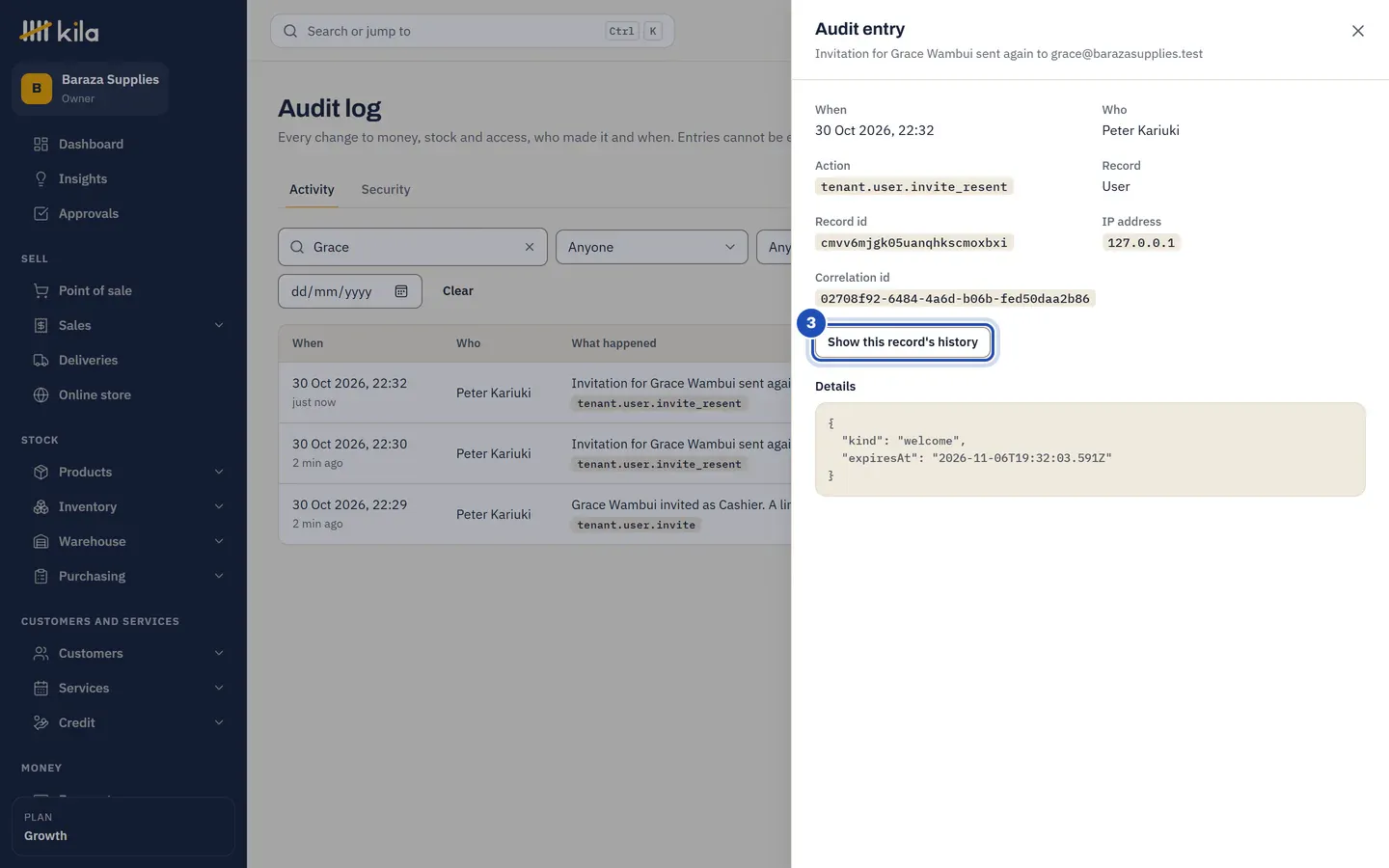Expand the Purchasing submenu chevron
1389x868 pixels.
click(x=219, y=576)
